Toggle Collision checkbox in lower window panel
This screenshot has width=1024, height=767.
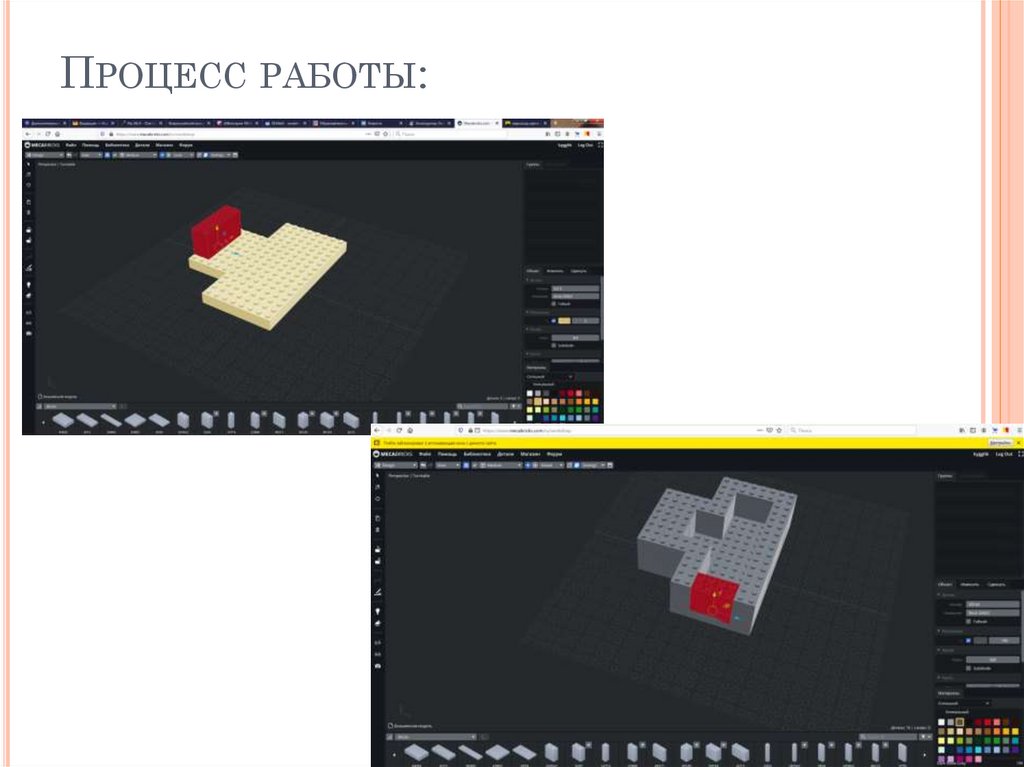pyautogui.click(x=968, y=621)
